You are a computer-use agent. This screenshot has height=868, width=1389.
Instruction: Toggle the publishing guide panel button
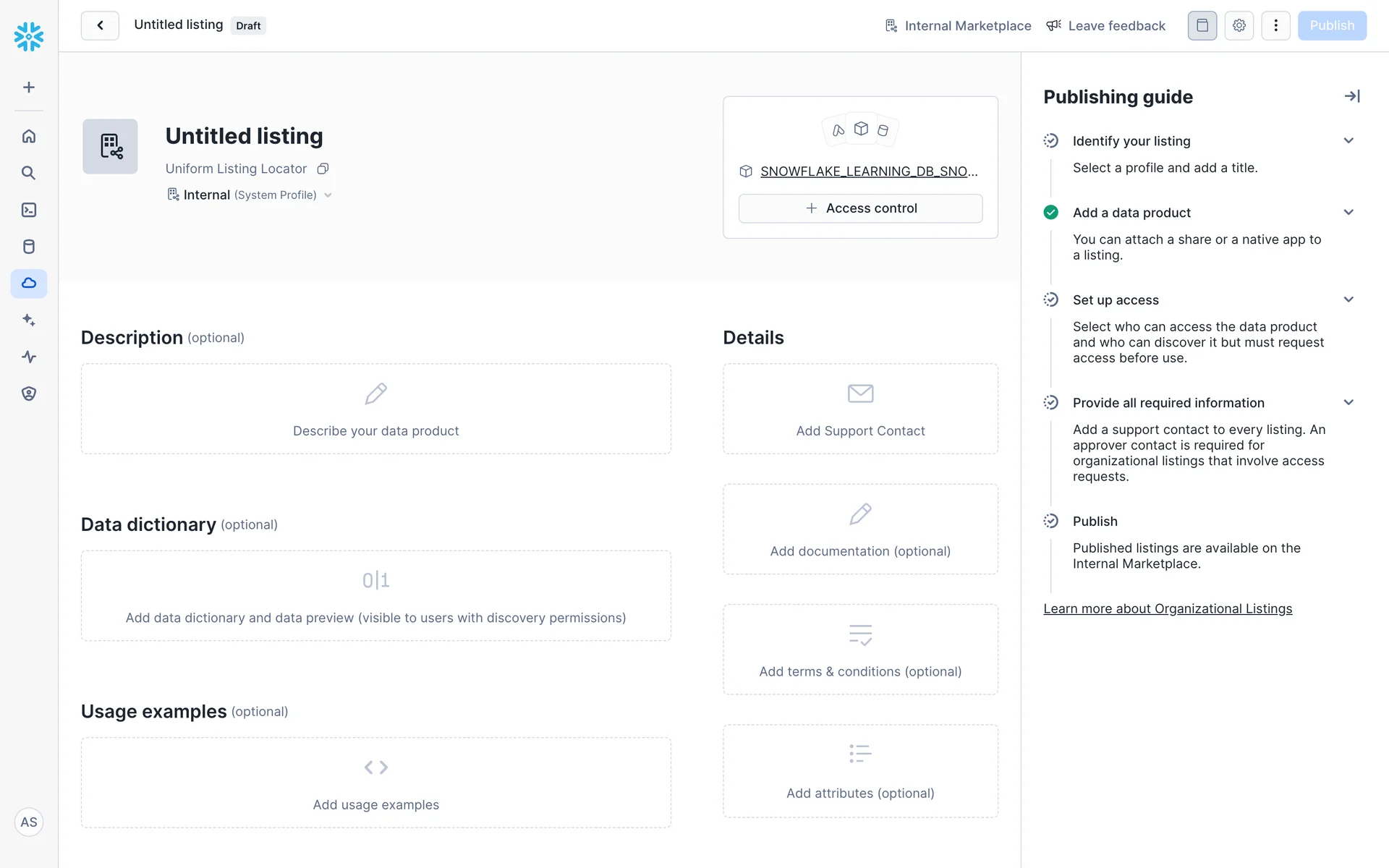1202,26
